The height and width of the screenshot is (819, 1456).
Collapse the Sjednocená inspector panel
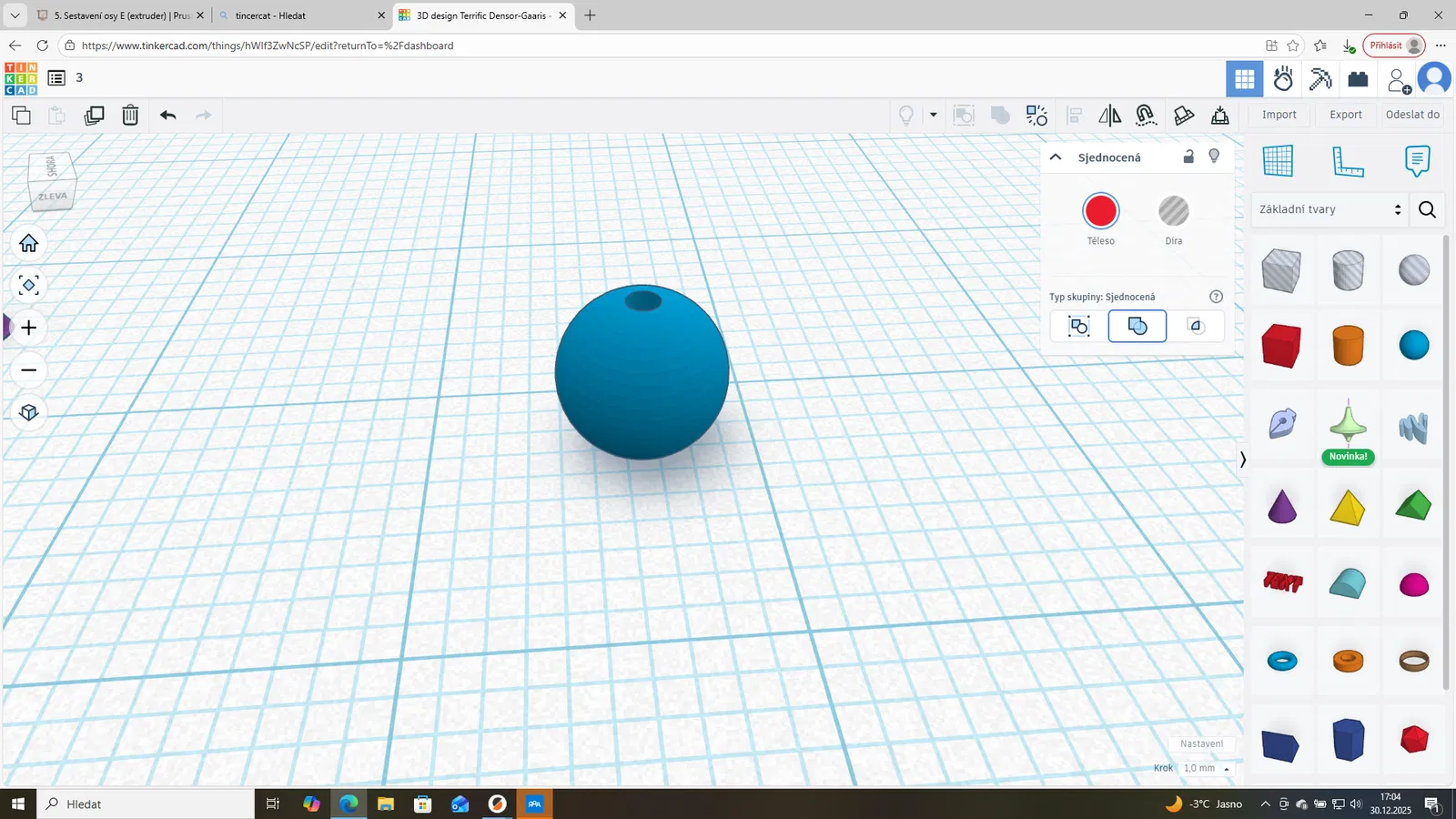(x=1056, y=157)
